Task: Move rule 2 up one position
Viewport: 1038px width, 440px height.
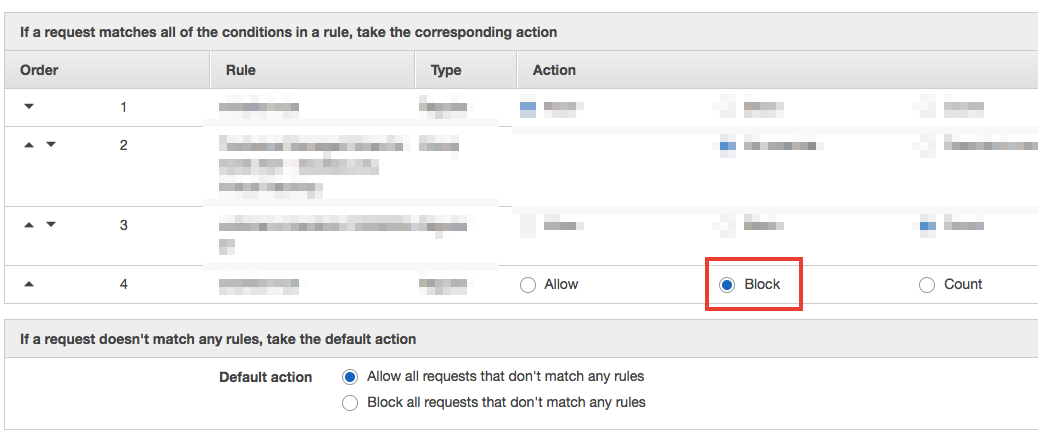Action: point(28,145)
